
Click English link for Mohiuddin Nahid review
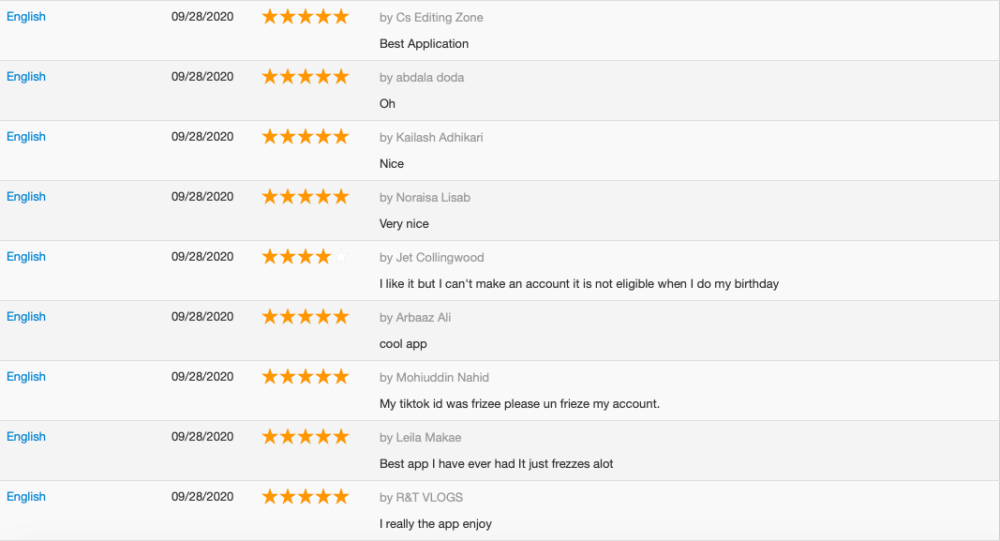(x=26, y=377)
